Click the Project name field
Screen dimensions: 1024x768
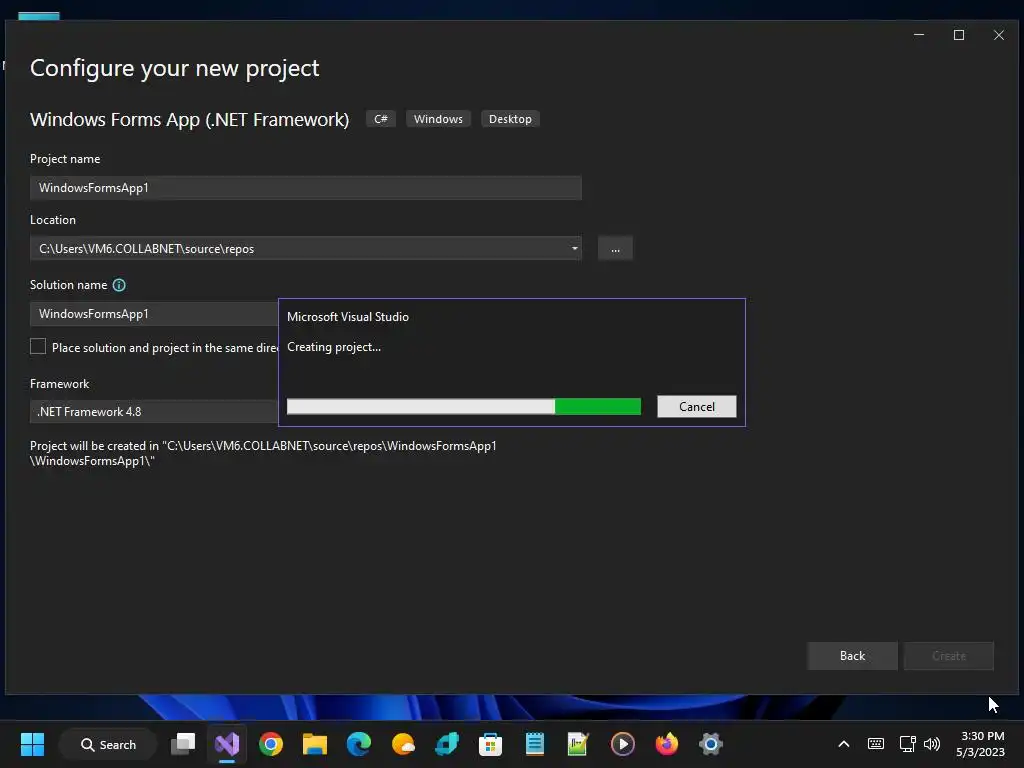[306, 188]
